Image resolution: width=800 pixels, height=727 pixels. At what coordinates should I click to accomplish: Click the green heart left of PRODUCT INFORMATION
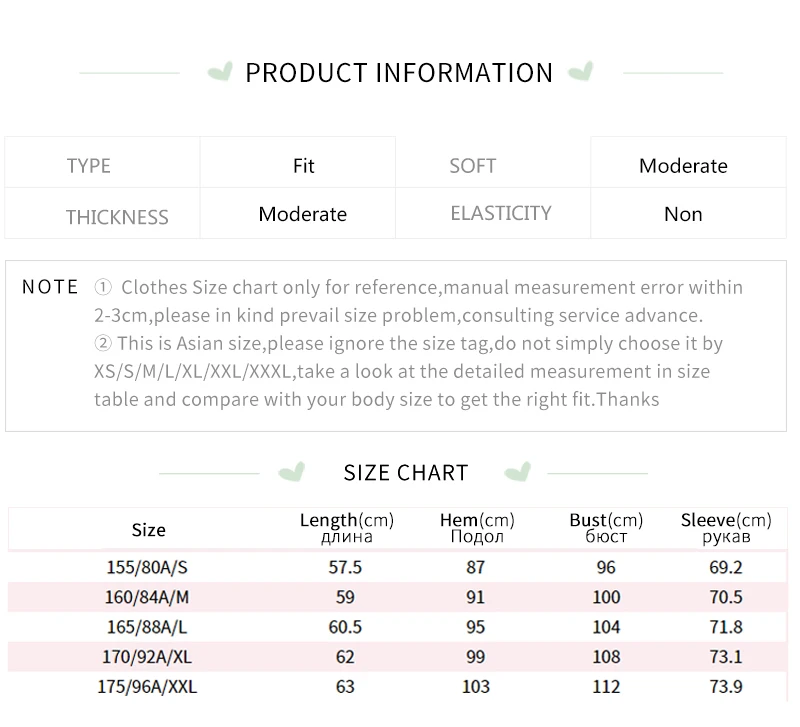click(220, 71)
